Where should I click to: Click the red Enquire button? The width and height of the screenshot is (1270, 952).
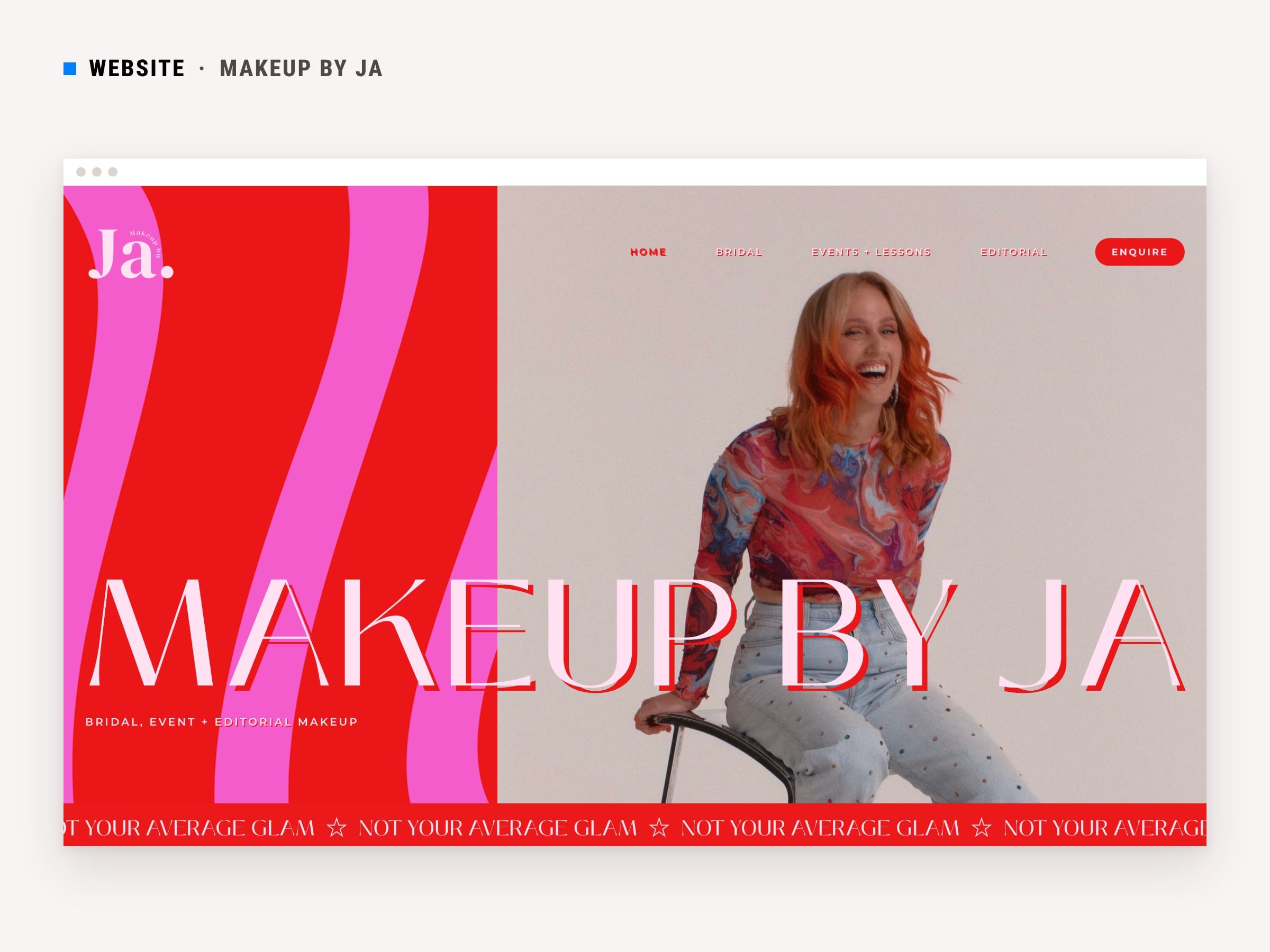[x=1139, y=252]
